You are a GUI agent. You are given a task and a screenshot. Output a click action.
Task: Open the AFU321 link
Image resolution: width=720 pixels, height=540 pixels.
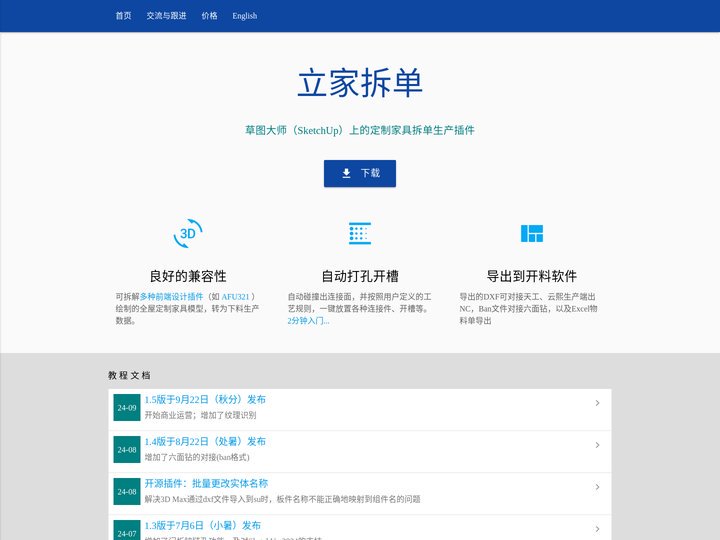[x=235, y=297]
